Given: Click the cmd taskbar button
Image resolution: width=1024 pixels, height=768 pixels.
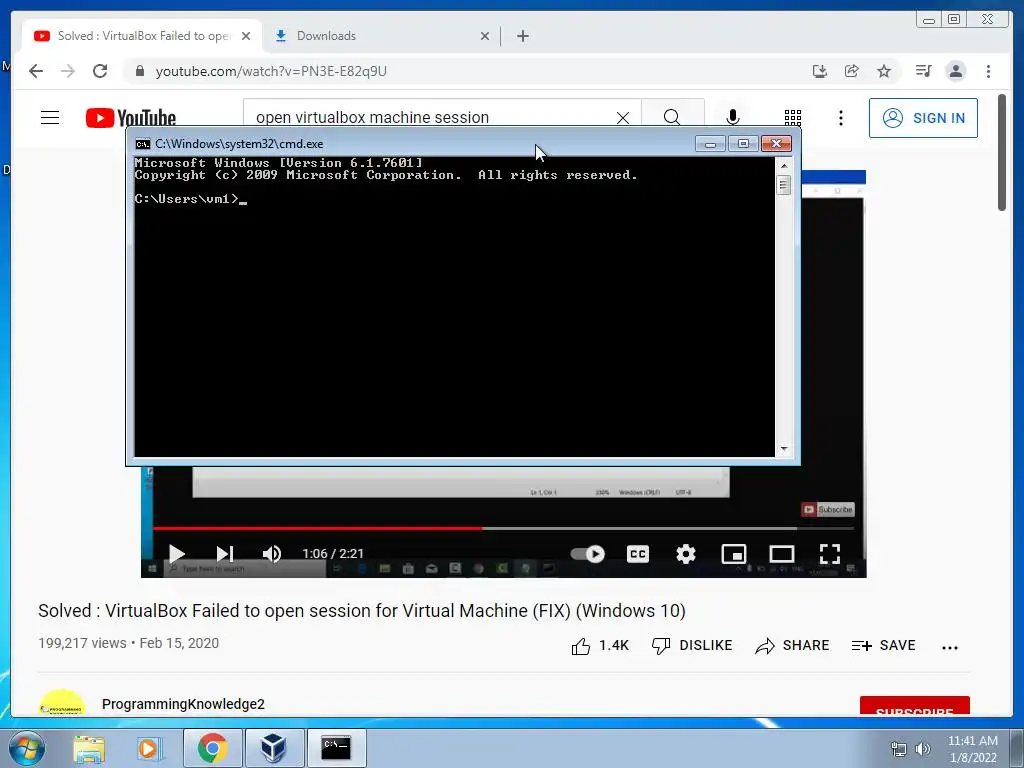Looking at the screenshot, I should [x=336, y=748].
